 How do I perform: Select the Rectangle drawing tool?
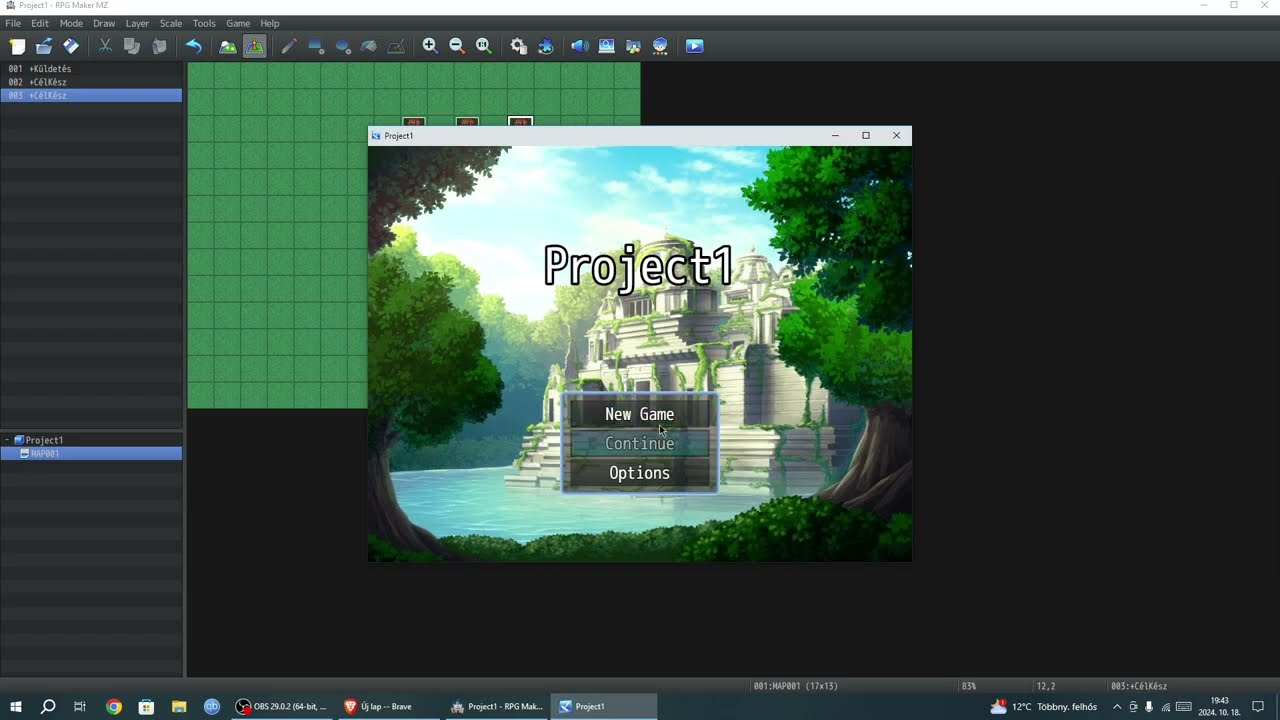click(x=316, y=46)
